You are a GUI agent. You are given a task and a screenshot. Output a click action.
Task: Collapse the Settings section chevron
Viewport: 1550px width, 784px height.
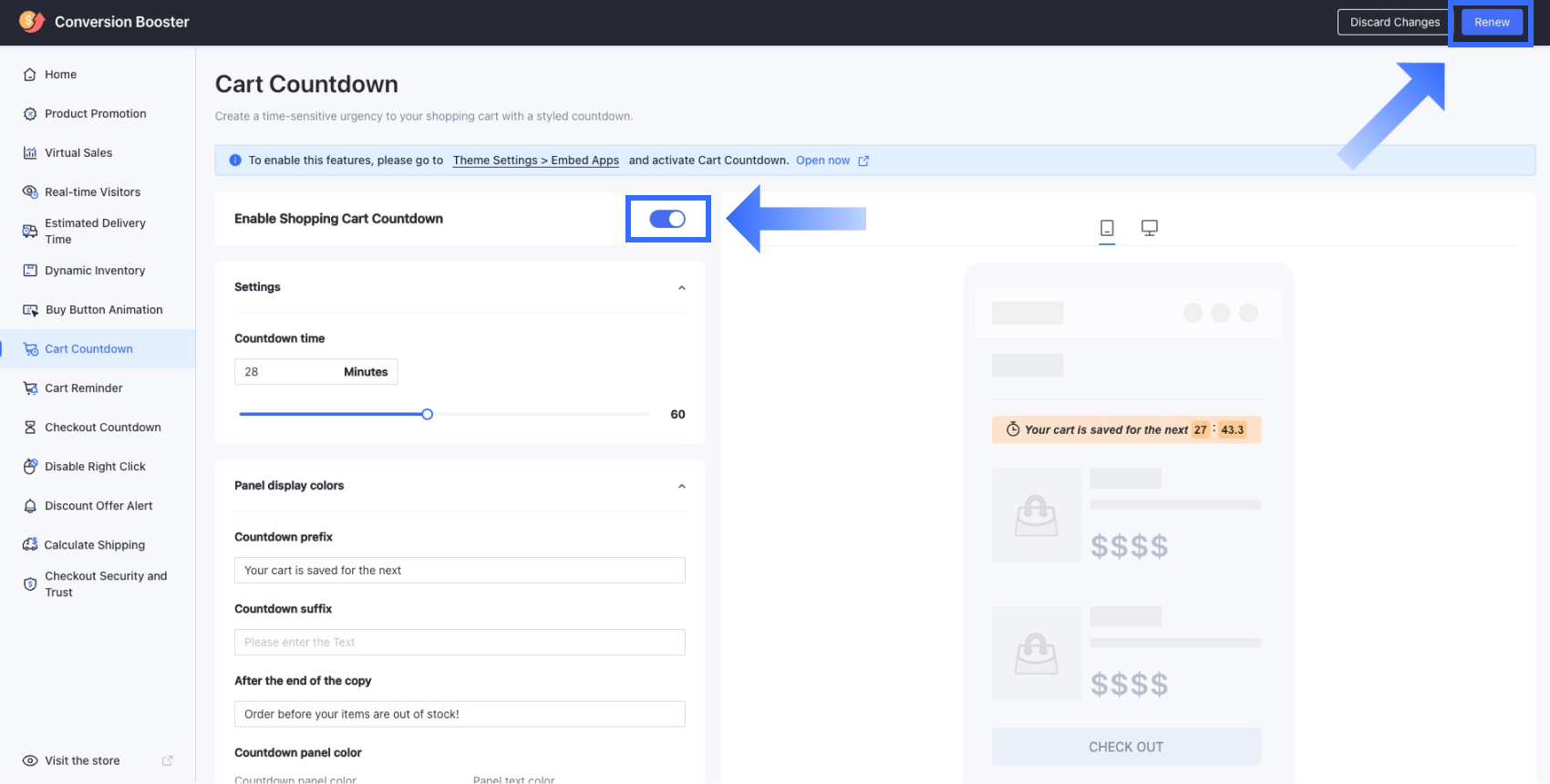tap(681, 288)
